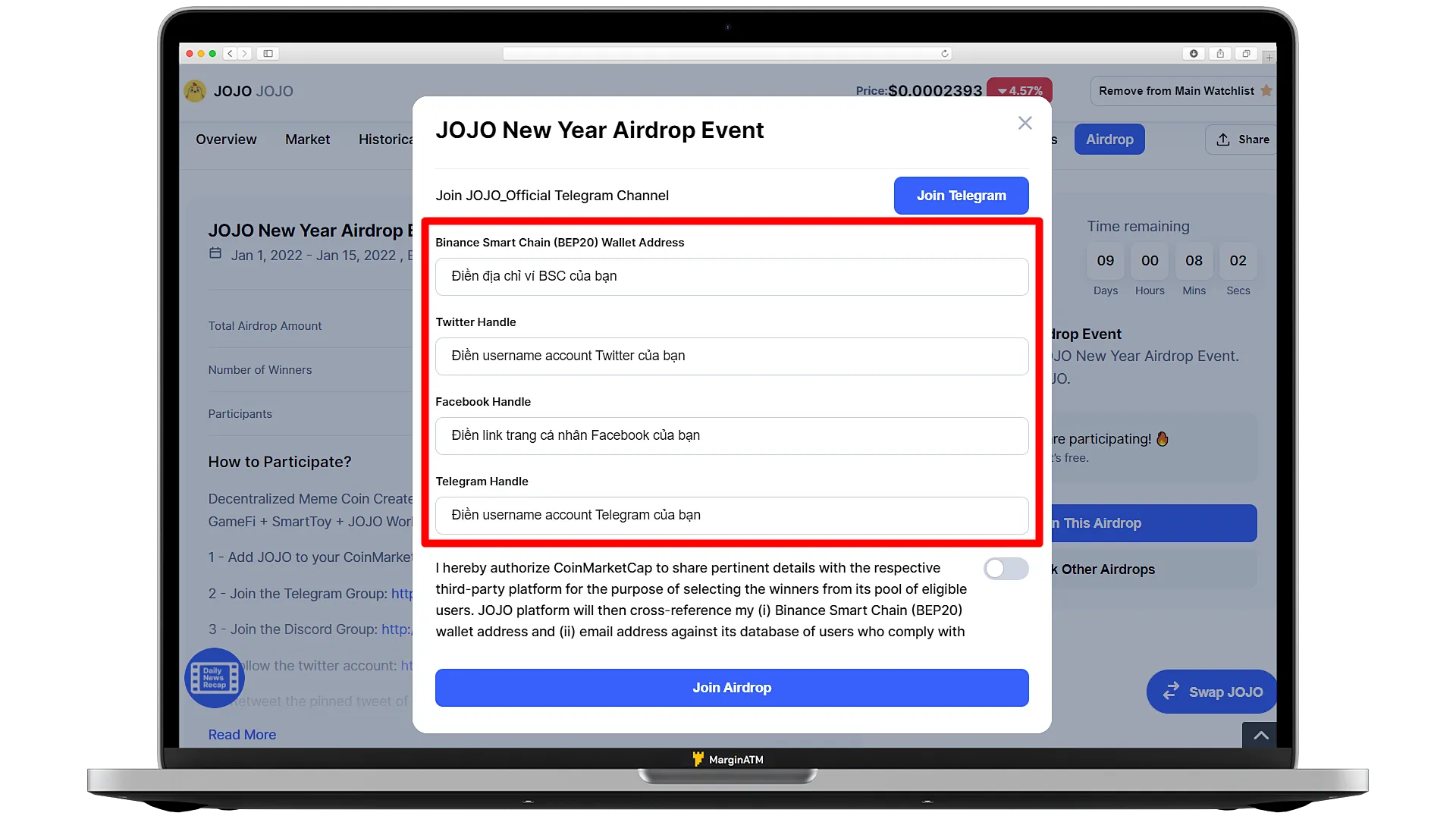Click the Join Telegram button
1456x819 pixels.
tap(961, 195)
